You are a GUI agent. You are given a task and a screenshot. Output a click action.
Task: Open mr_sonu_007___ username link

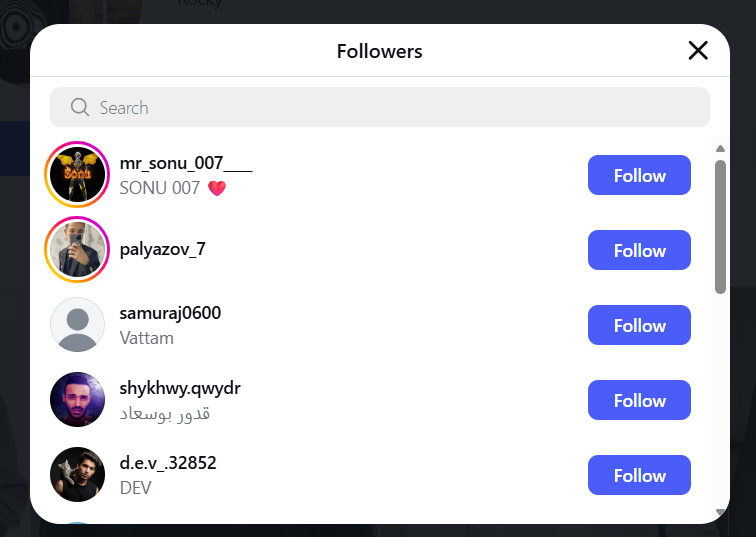[185, 163]
